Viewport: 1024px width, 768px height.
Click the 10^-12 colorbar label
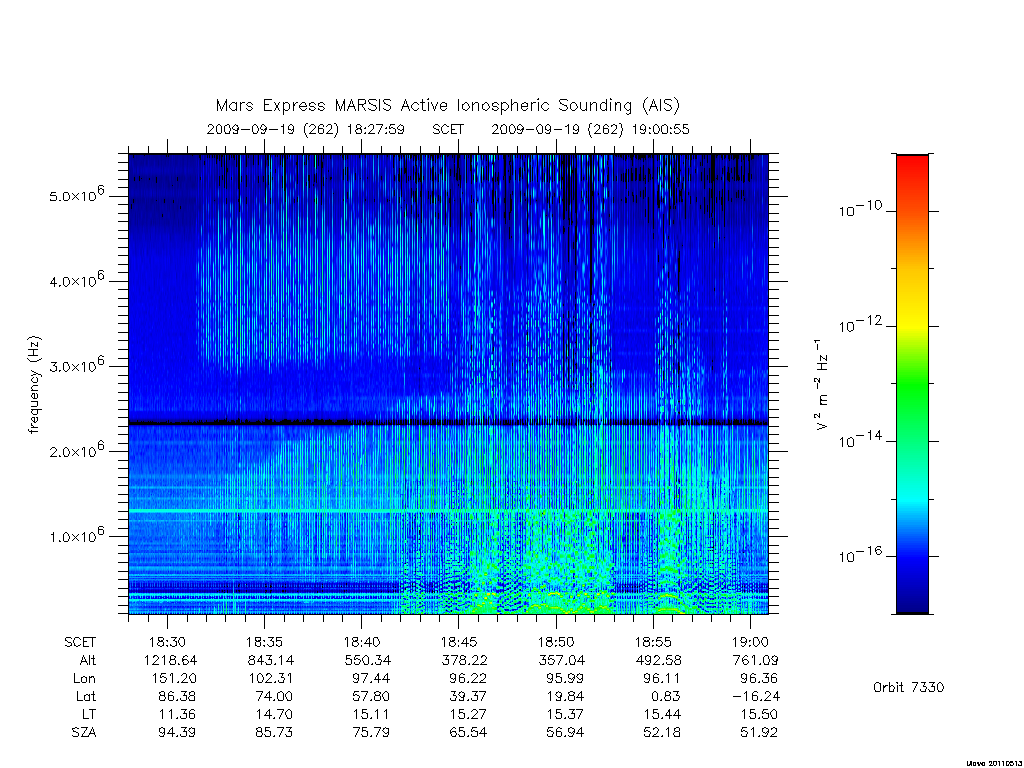860,325
